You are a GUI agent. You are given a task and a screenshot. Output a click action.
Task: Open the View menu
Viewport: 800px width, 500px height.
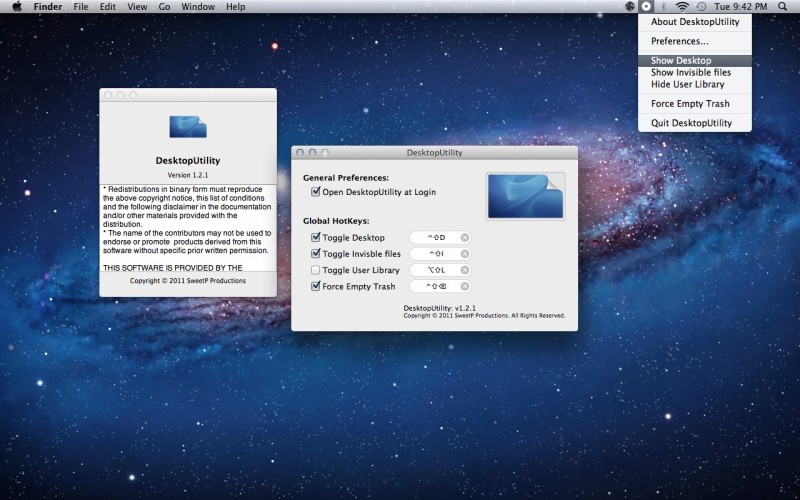(x=137, y=7)
